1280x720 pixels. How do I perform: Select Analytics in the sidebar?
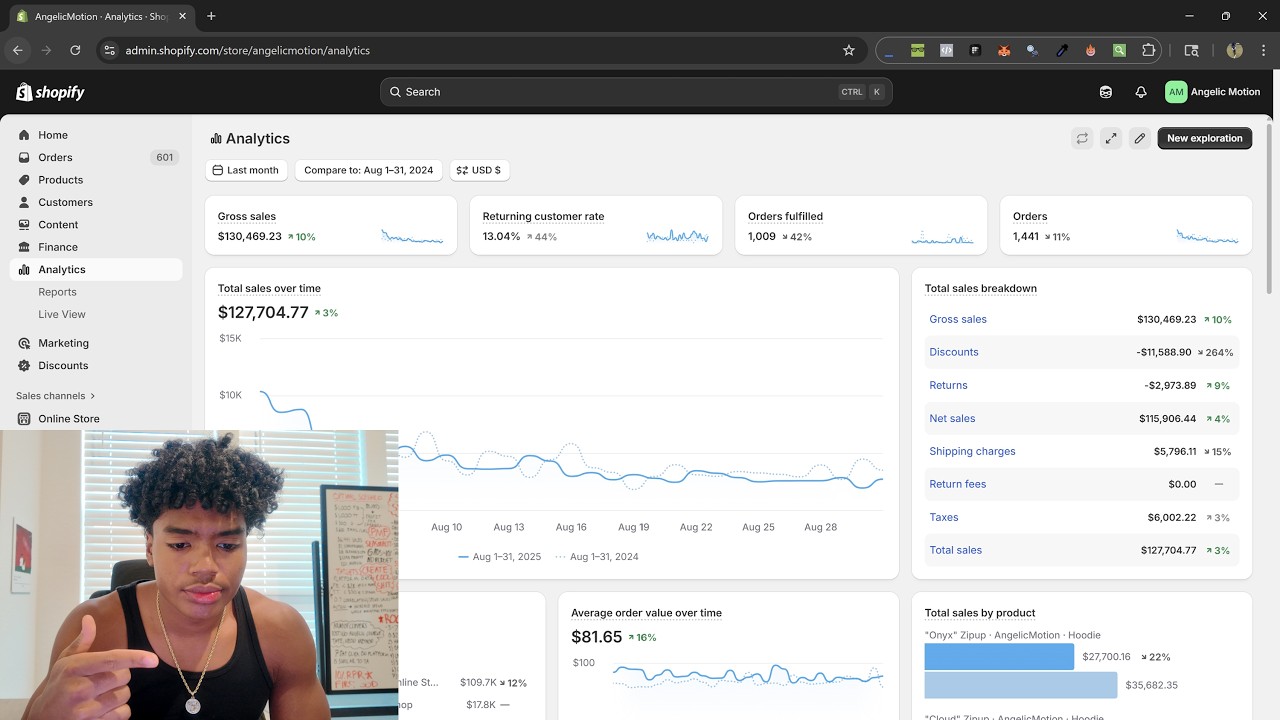[x=96, y=270]
